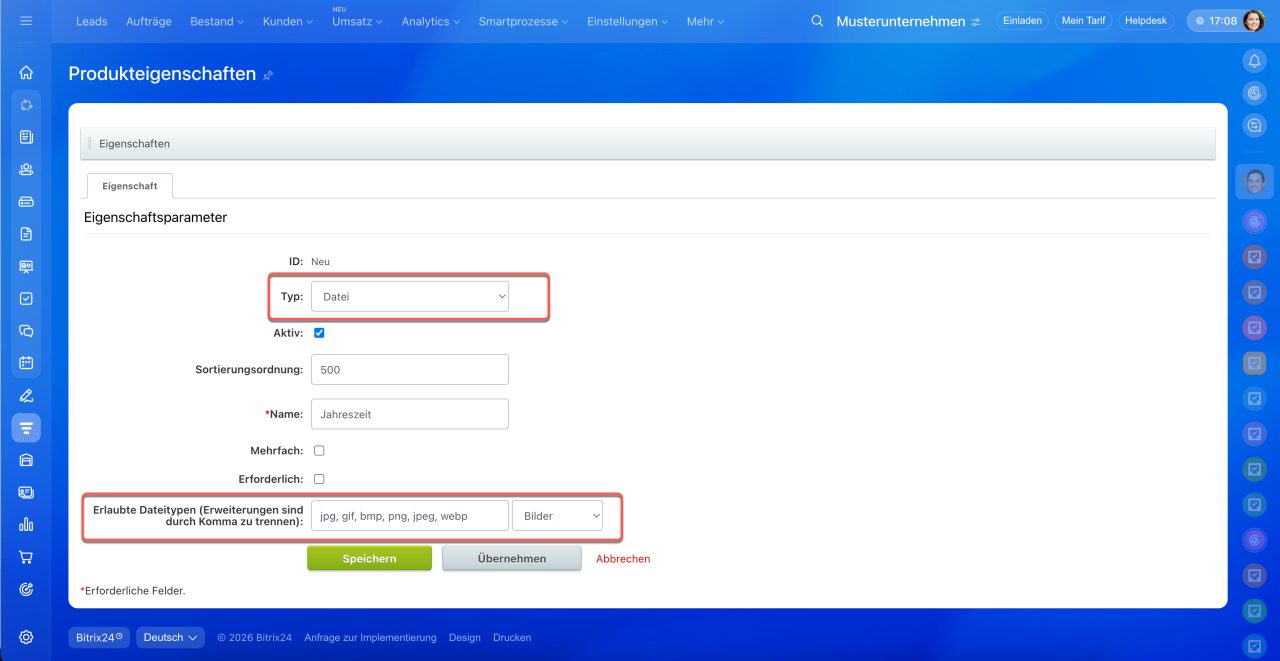Screen dimensions: 1280x661
Task: Click the Name field containing Jahreszeit
Action: click(x=410, y=414)
